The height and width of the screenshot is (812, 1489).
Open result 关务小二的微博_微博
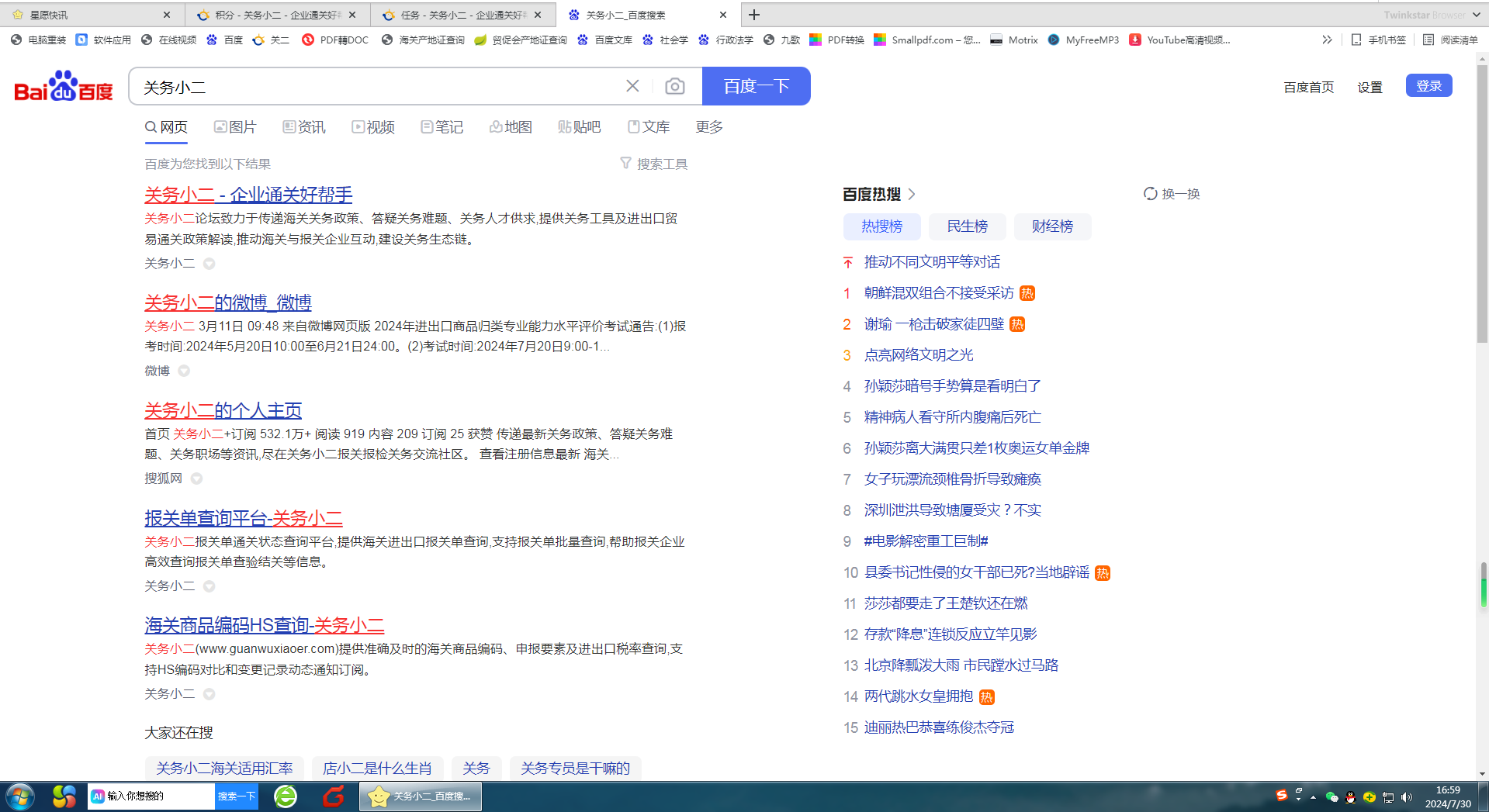tap(228, 302)
